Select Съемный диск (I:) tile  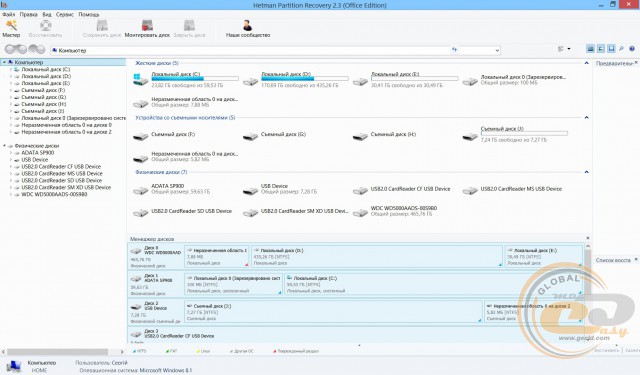(515, 134)
